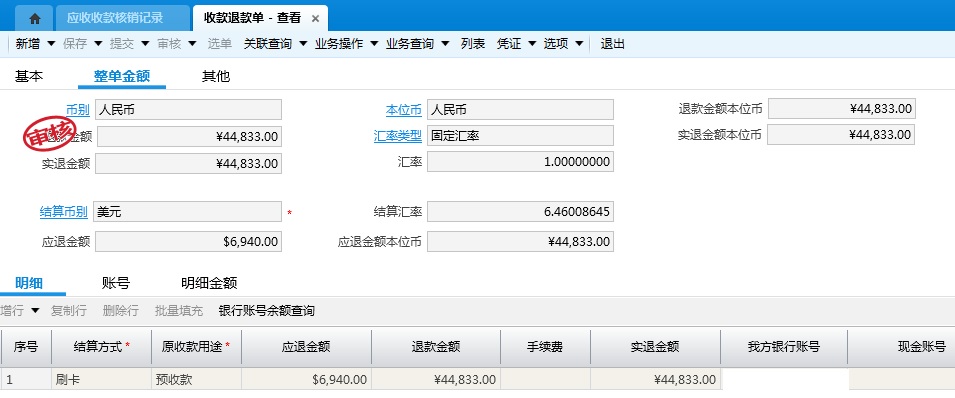Click the 汇率类型 link
This screenshot has height=398, width=955.
398,136
